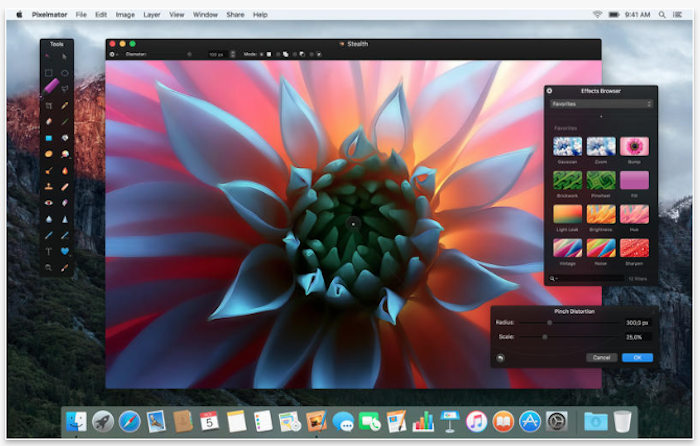
Task: Click Cancel in Pinch Distortion dialog
Action: (x=601, y=358)
